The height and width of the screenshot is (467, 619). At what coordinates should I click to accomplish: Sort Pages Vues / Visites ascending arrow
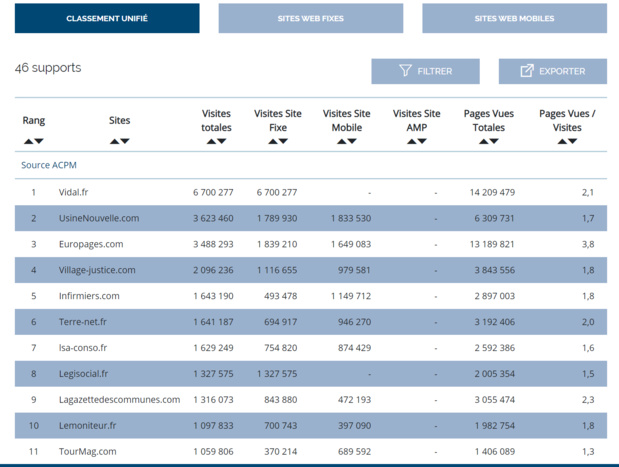[x=562, y=142]
